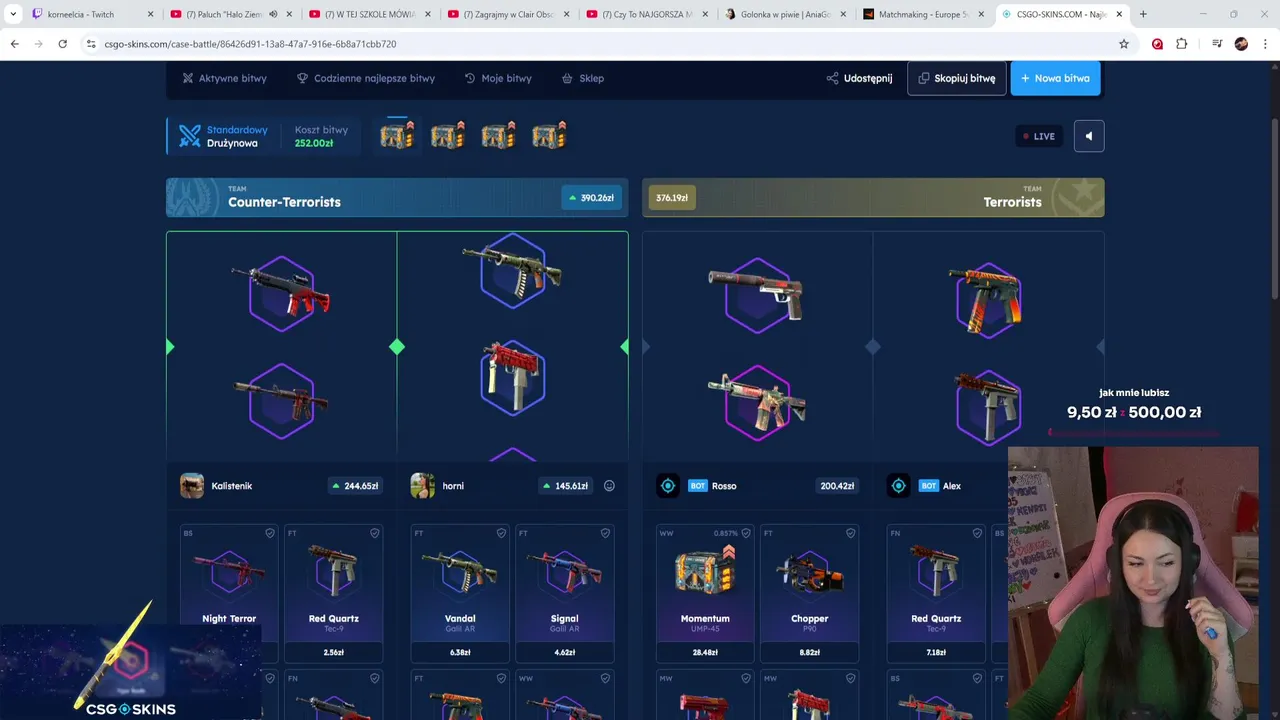Viewport: 1280px width, 720px height.
Task: Open the browser extensions puzzle icon
Action: pos(1182,44)
